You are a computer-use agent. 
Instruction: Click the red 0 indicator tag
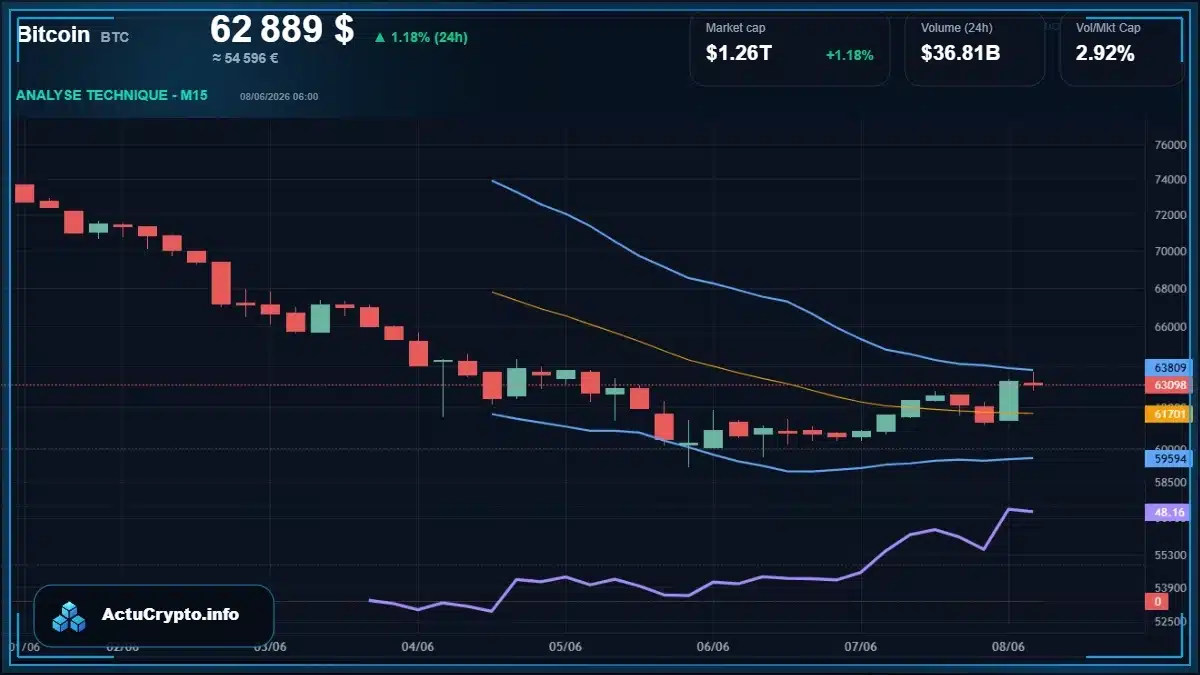(1158, 601)
